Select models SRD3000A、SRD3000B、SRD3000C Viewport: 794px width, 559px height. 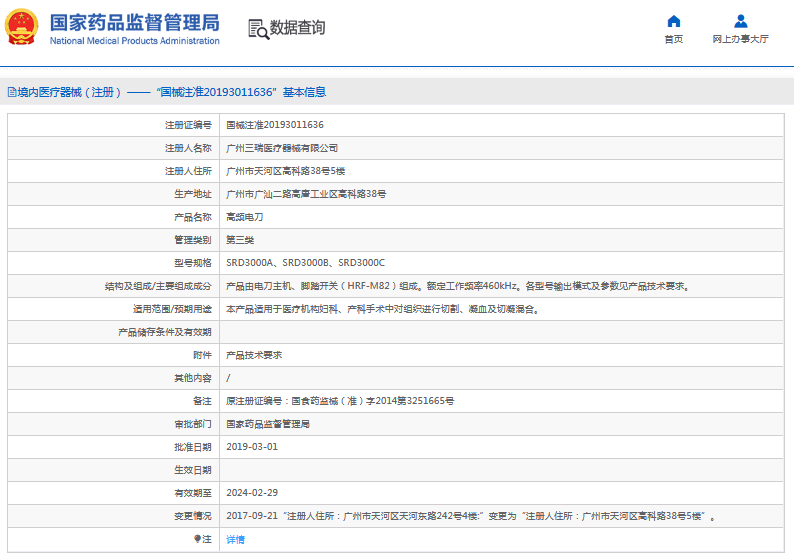305,263
